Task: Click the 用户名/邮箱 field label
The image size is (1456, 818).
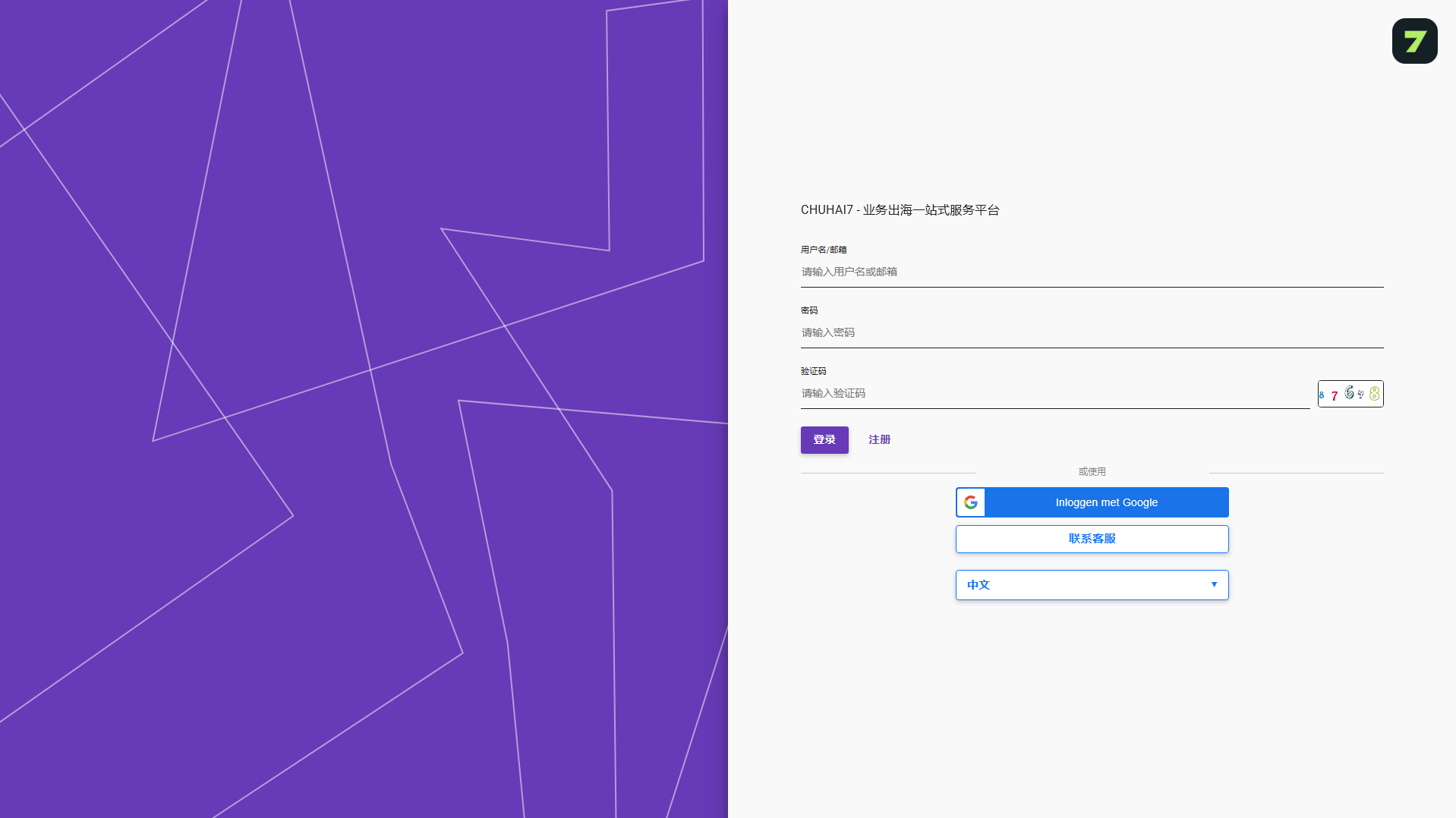Action: tap(824, 250)
